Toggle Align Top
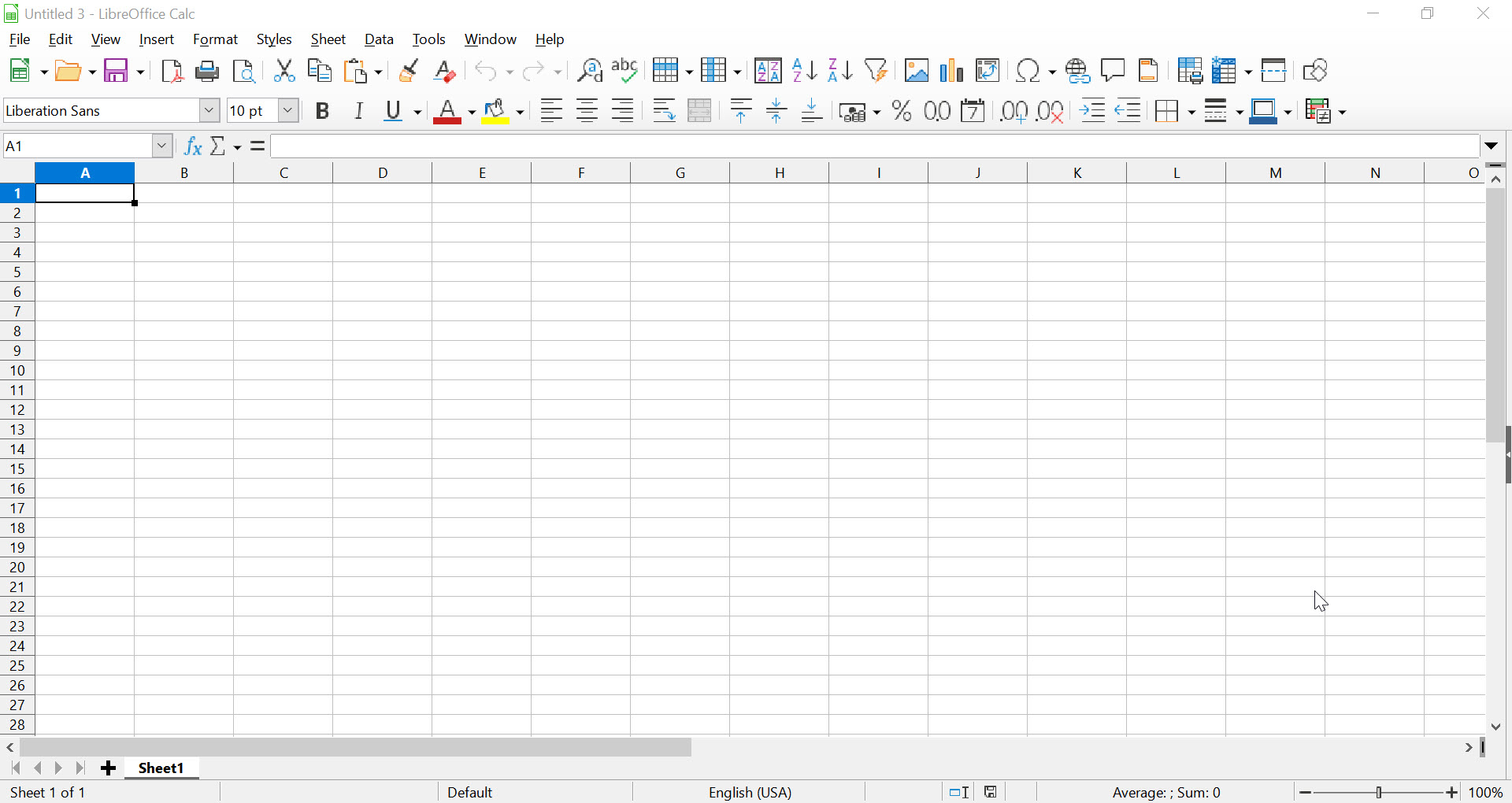 (x=741, y=111)
